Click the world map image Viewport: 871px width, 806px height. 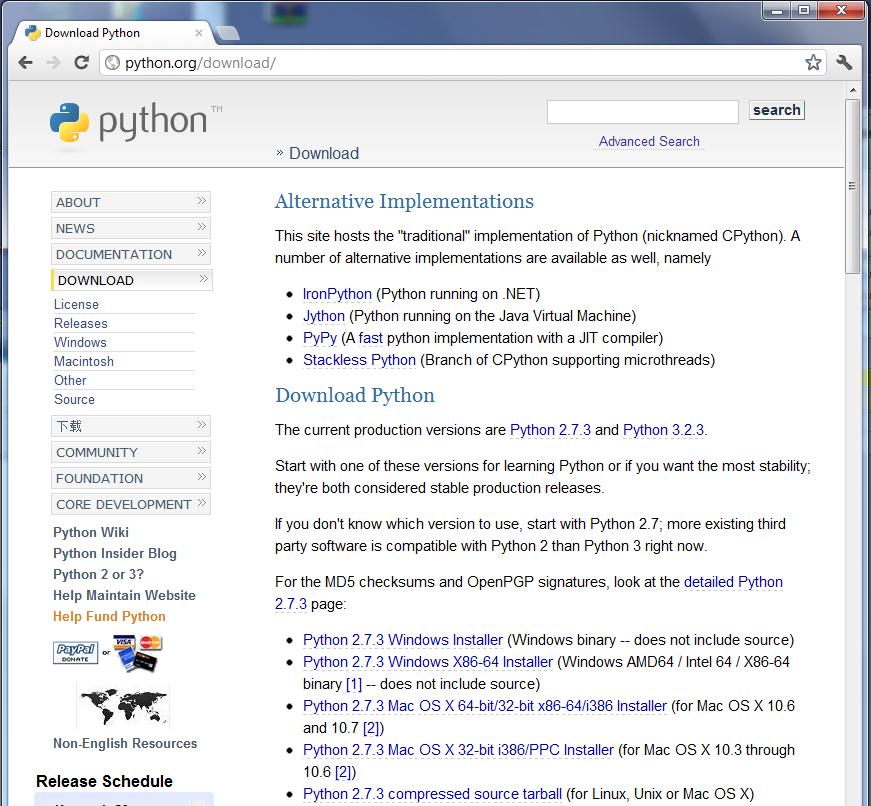(x=123, y=705)
